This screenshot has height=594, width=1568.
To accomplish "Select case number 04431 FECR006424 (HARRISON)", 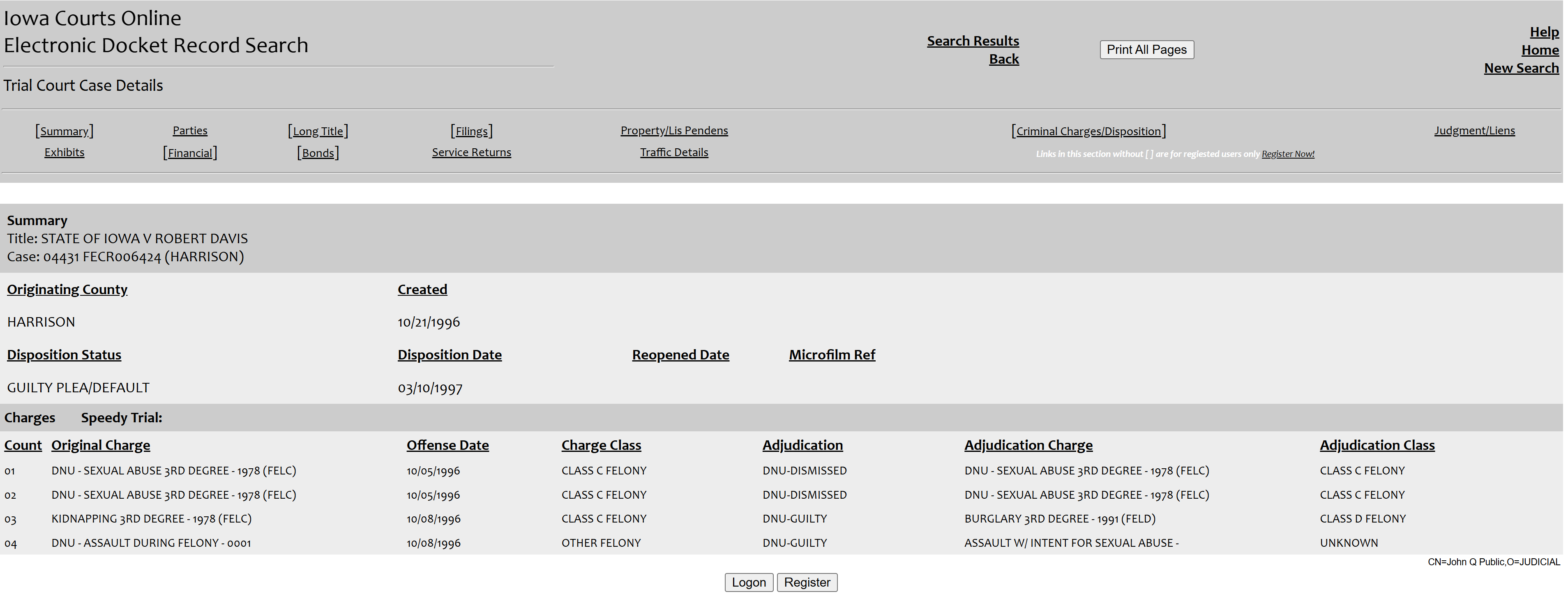I will pos(143,257).
